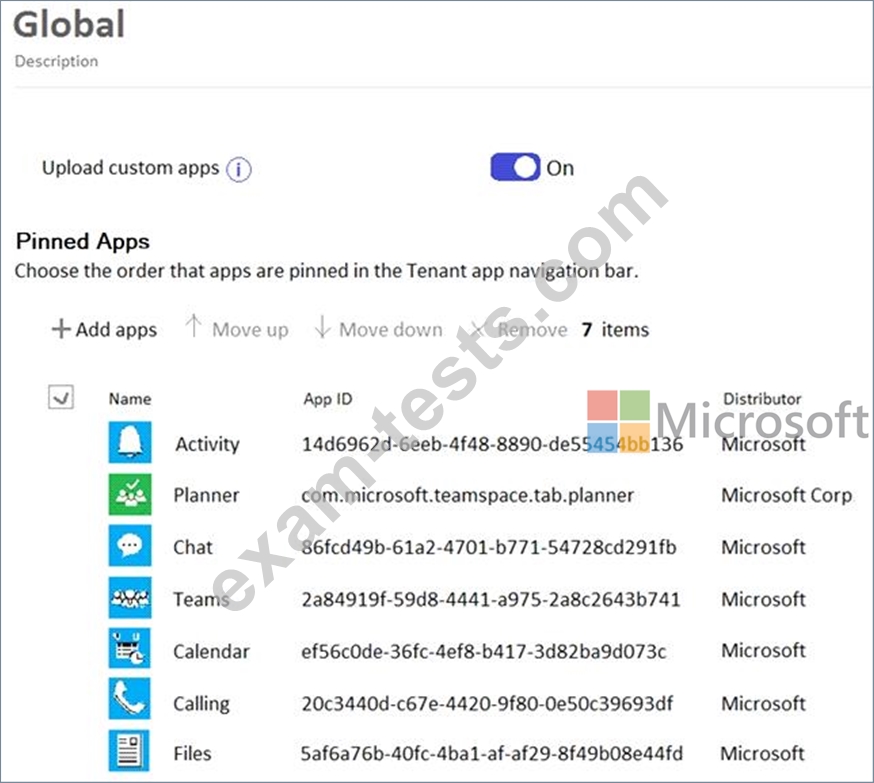The width and height of the screenshot is (874, 783).
Task: Open the Upload custom apps info icon
Action: pyautogui.click(x=238, y=169)
